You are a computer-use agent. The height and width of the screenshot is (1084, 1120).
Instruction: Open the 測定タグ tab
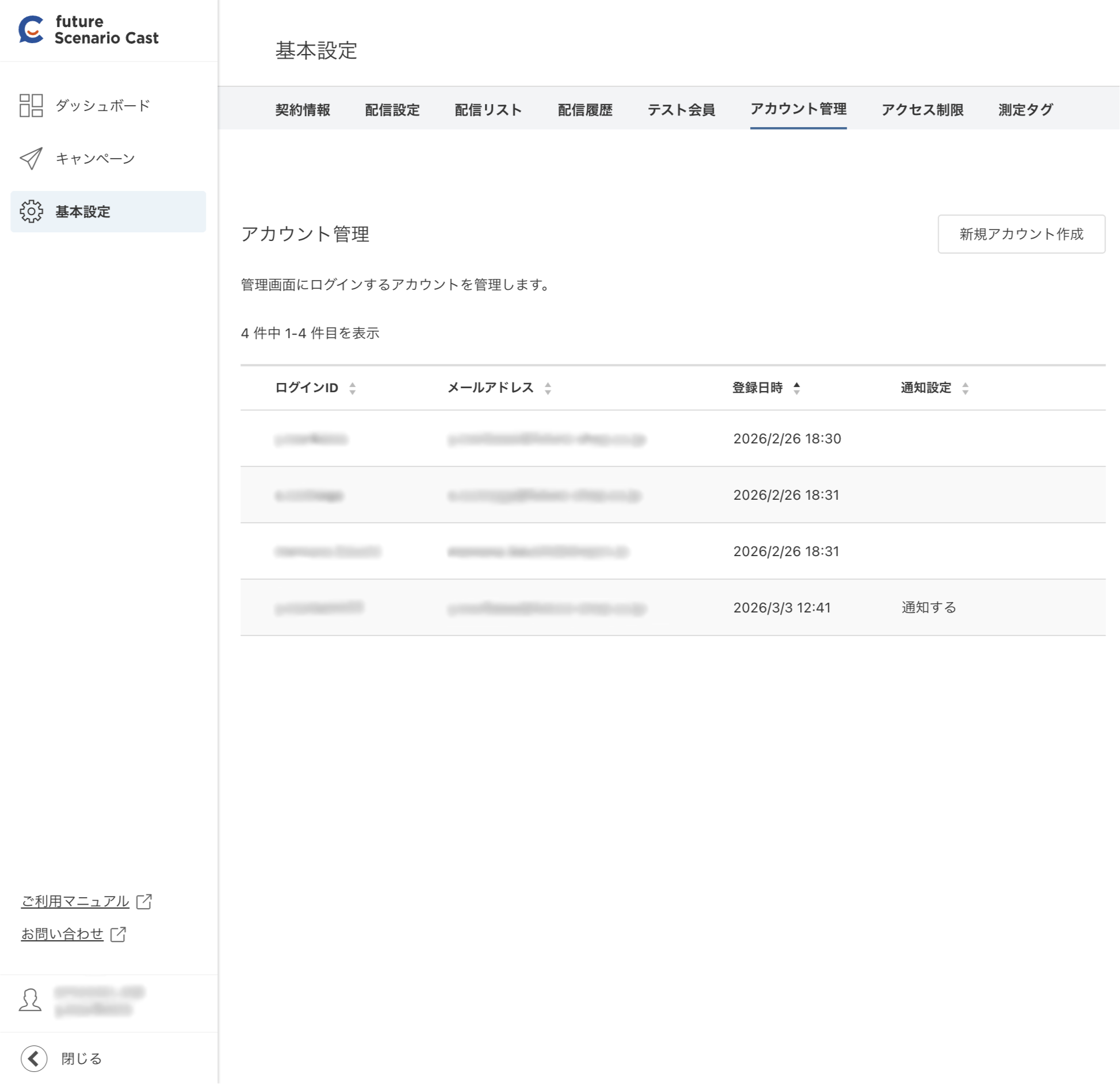(x=1025, y=110)
